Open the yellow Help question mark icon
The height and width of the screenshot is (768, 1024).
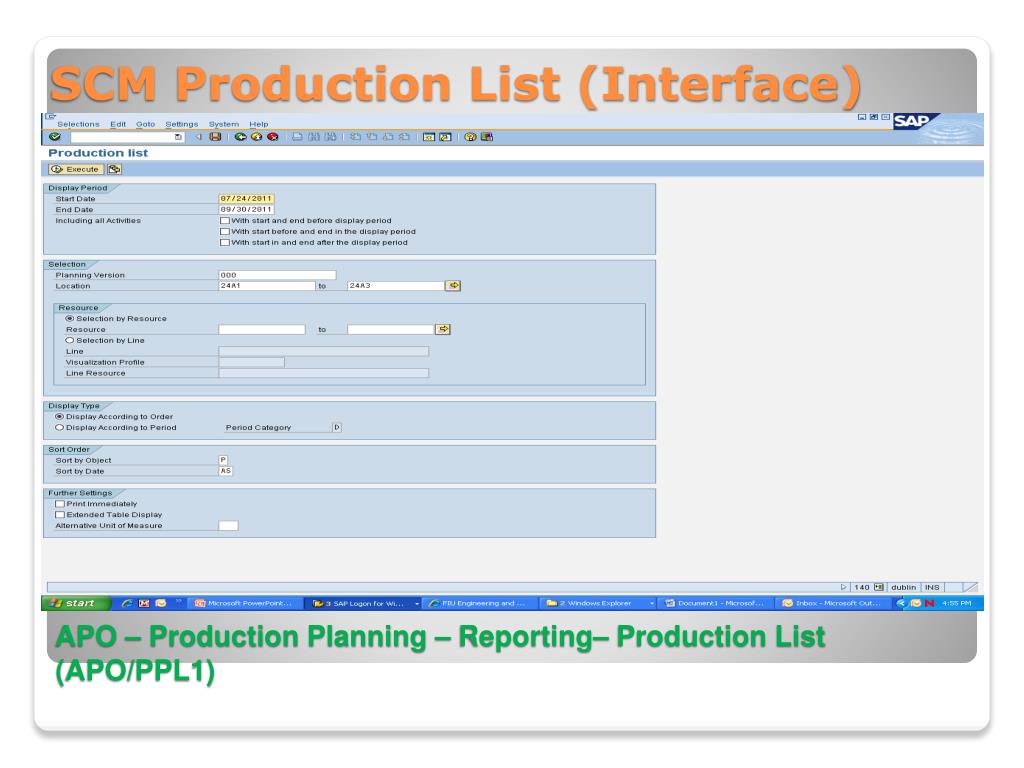[x=470, y=136]
